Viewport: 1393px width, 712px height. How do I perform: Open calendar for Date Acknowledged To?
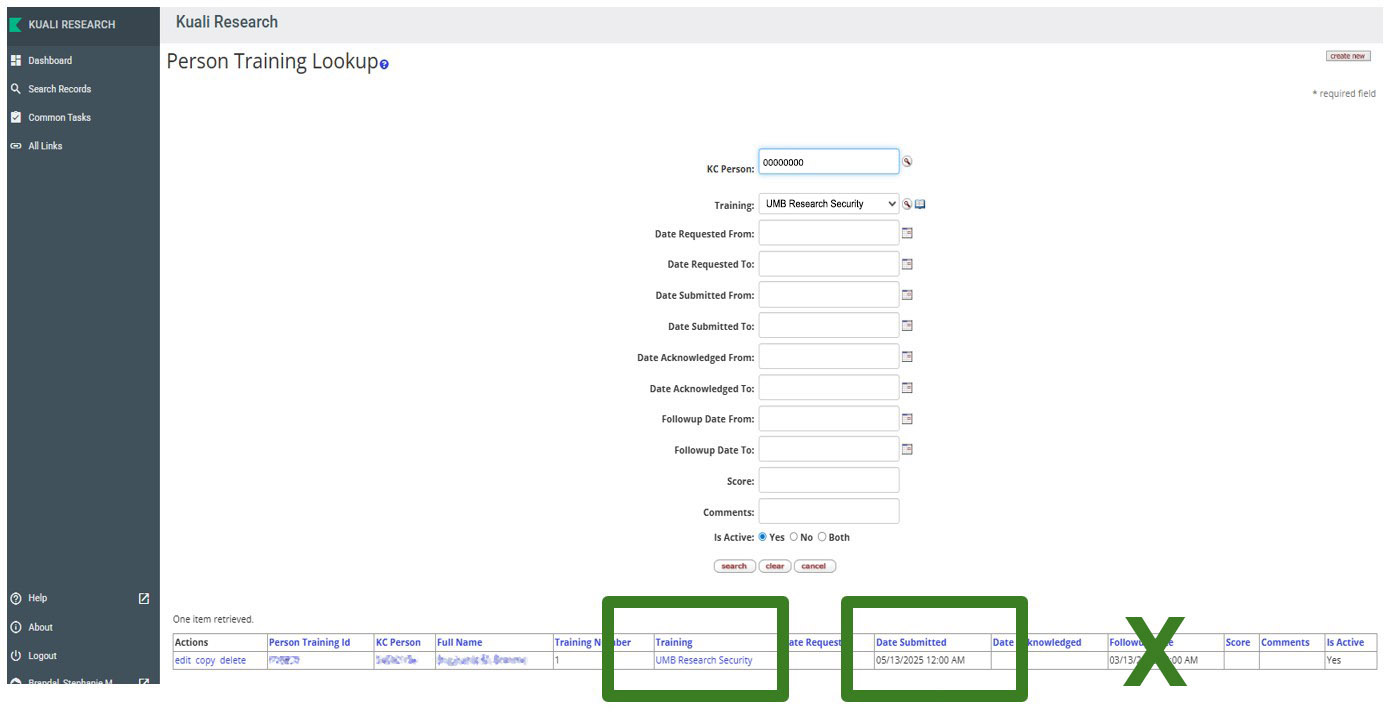(x=908, y=388)
